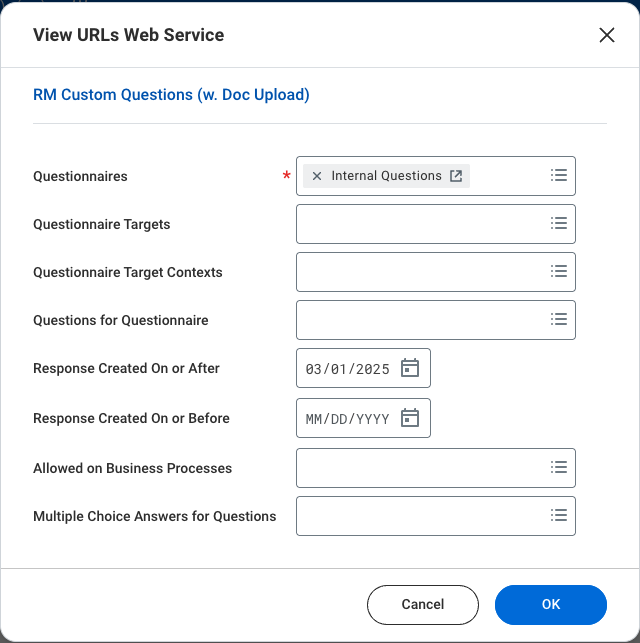Open Questionnaire Target Contexts prompt list icon
640x643 pixels.
coord(559,271)
